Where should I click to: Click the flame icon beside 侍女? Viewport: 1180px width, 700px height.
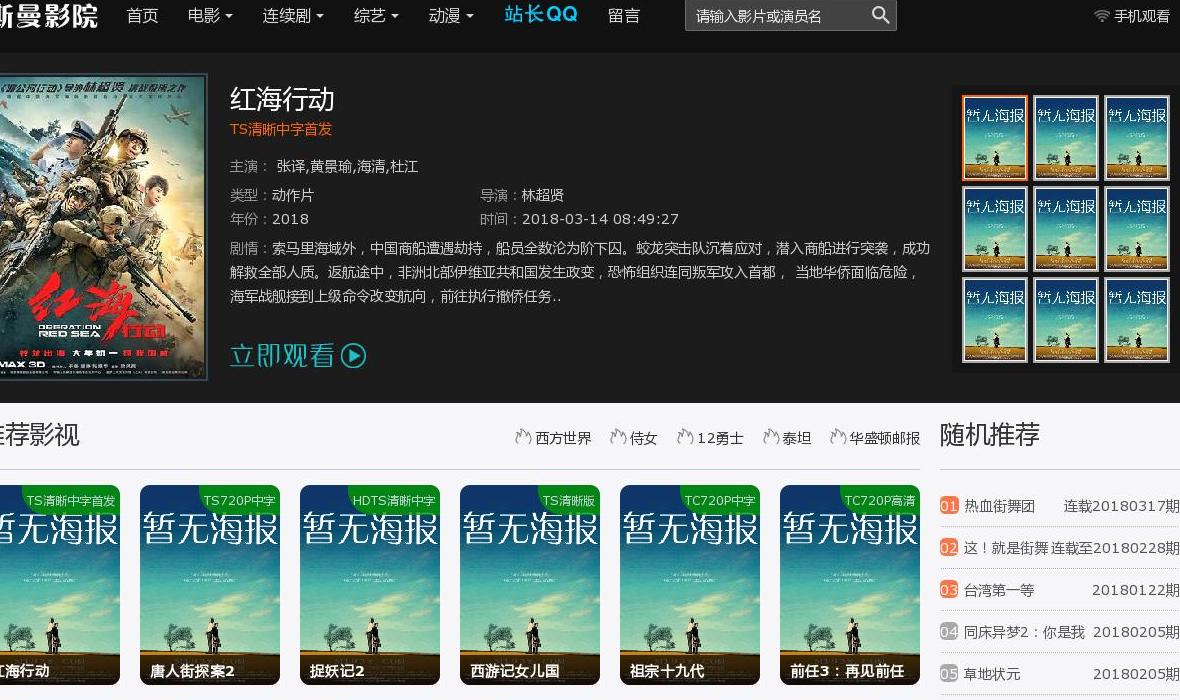pyautogui.click(x=618, y=437)
